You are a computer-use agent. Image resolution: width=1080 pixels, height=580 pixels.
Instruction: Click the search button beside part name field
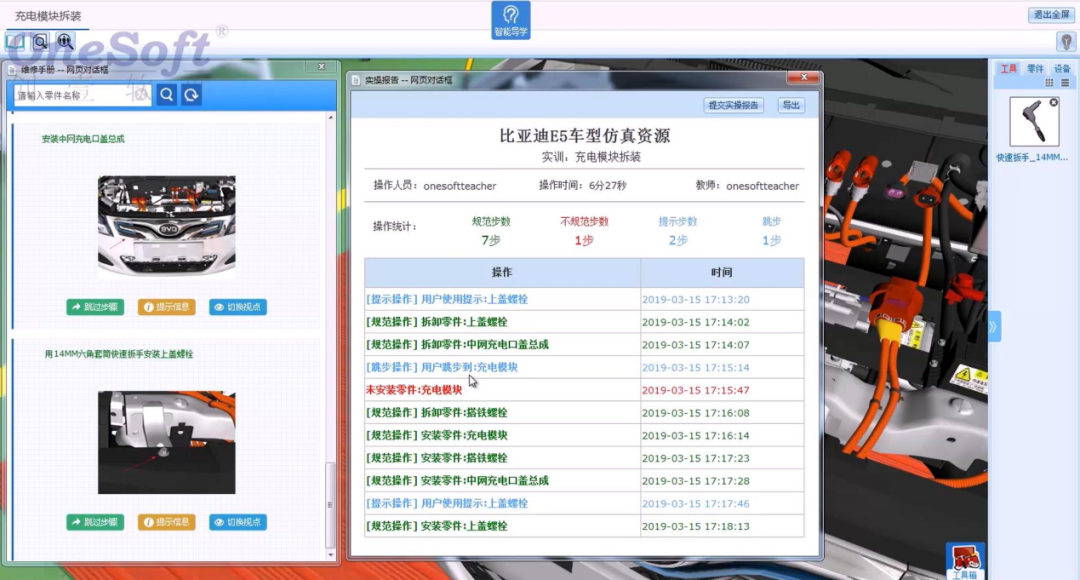point(167,95)
